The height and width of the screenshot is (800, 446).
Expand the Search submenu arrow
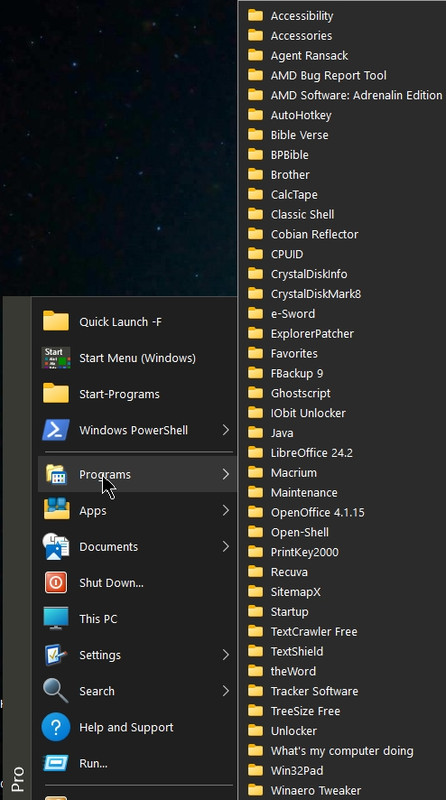coord(226,691)
